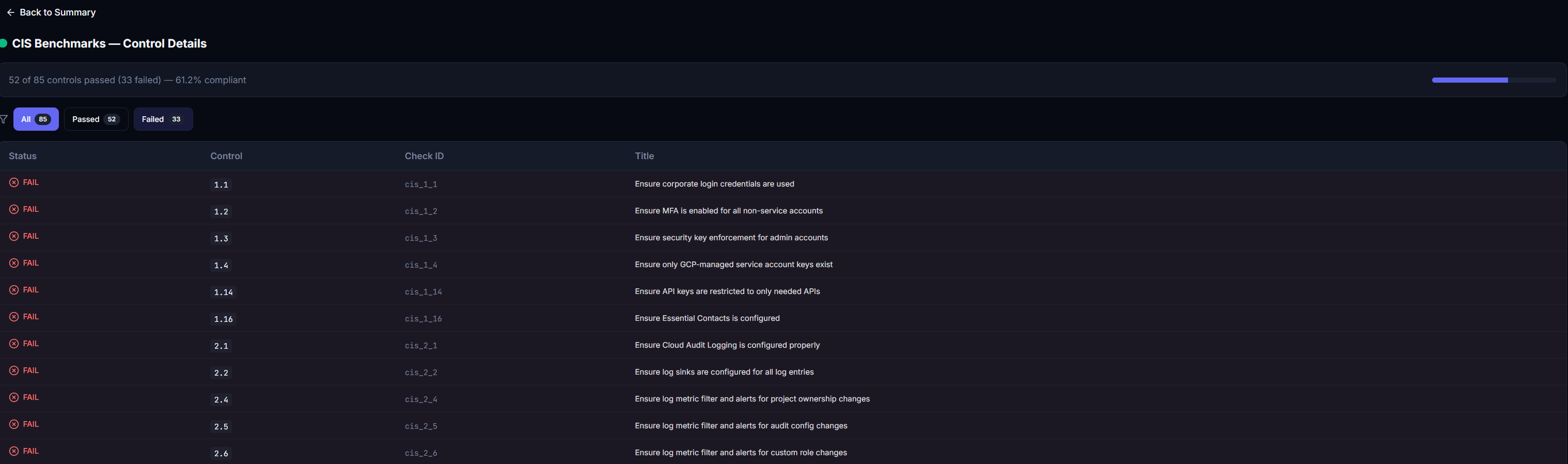1568x464 pixels.
Task: Click the back arrow icon
Action: 10,12
